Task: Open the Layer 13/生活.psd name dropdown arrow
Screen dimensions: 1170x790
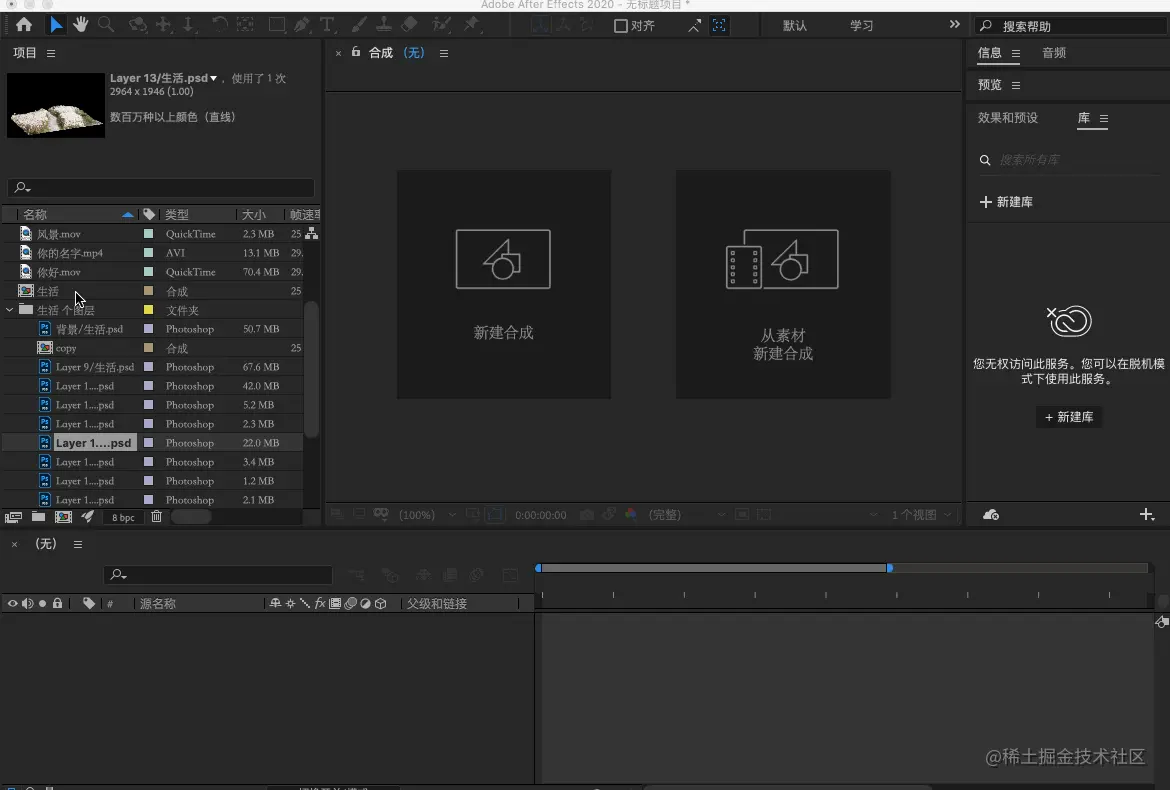Action: [x=213, y=78]
